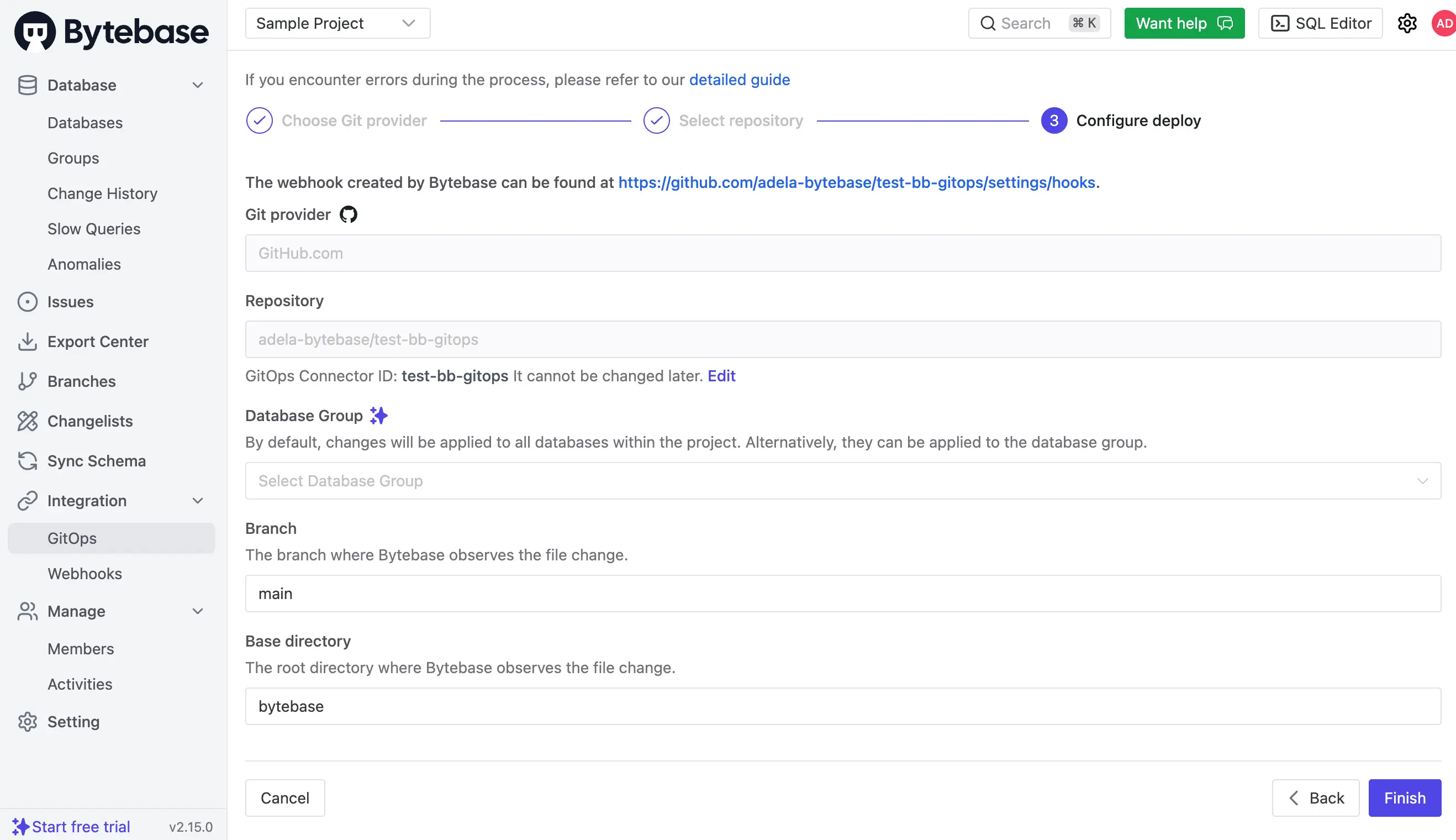Open Issues page in the sidebar
This screenshot has width=1456, height=840.
pos(70,302)
